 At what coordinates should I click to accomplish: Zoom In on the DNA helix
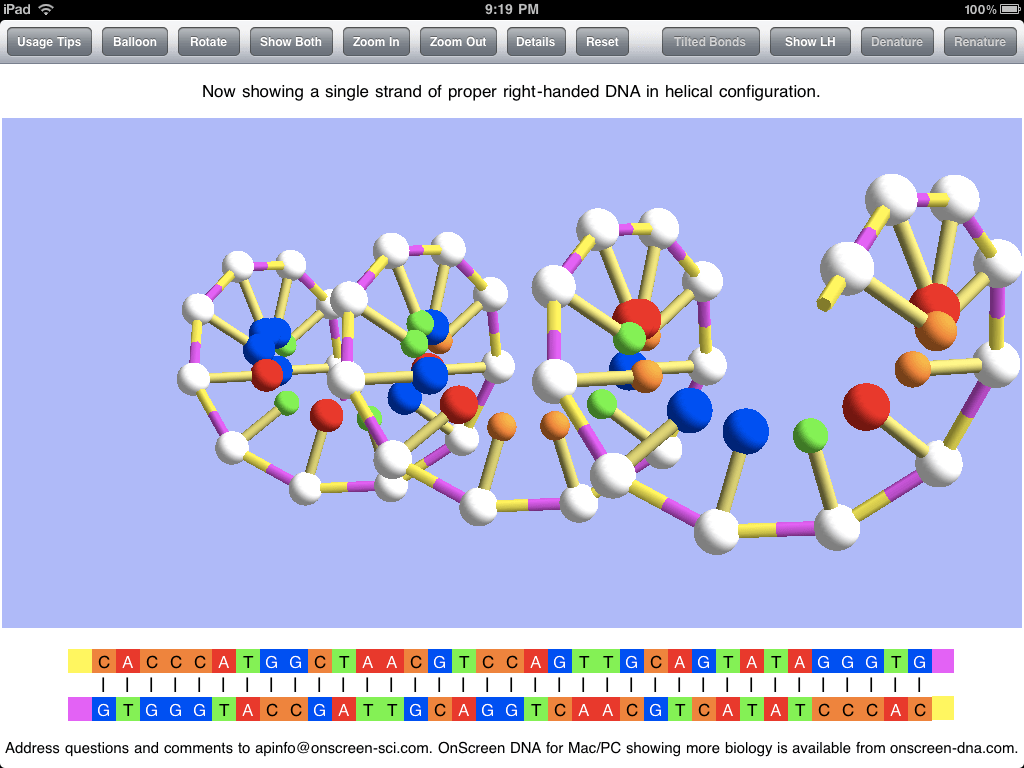pyautogui.click(x=376, y=42)
